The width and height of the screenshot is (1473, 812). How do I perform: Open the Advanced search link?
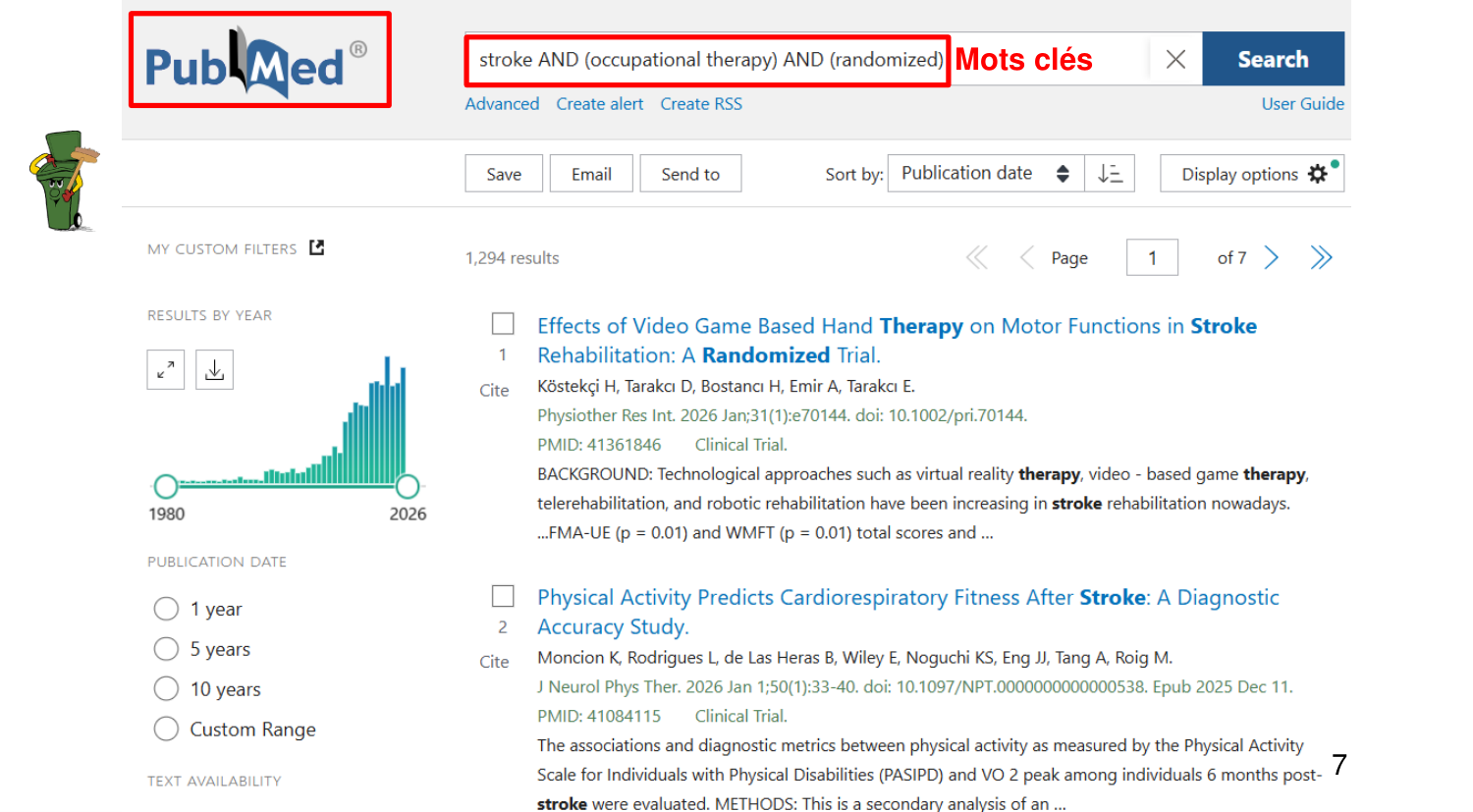(x=502, y=104)
